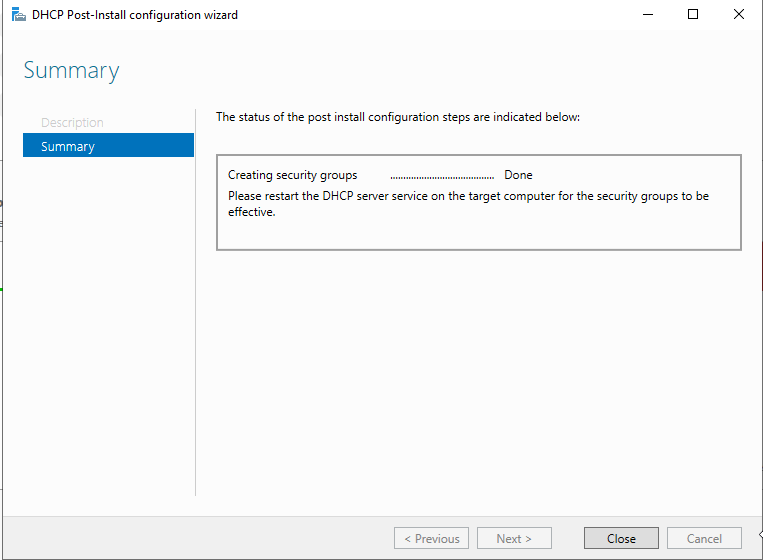Viewport: 763px width, 560px height.
Task: Select the Summary step in the sidebar
Action: tap(108, 146)
